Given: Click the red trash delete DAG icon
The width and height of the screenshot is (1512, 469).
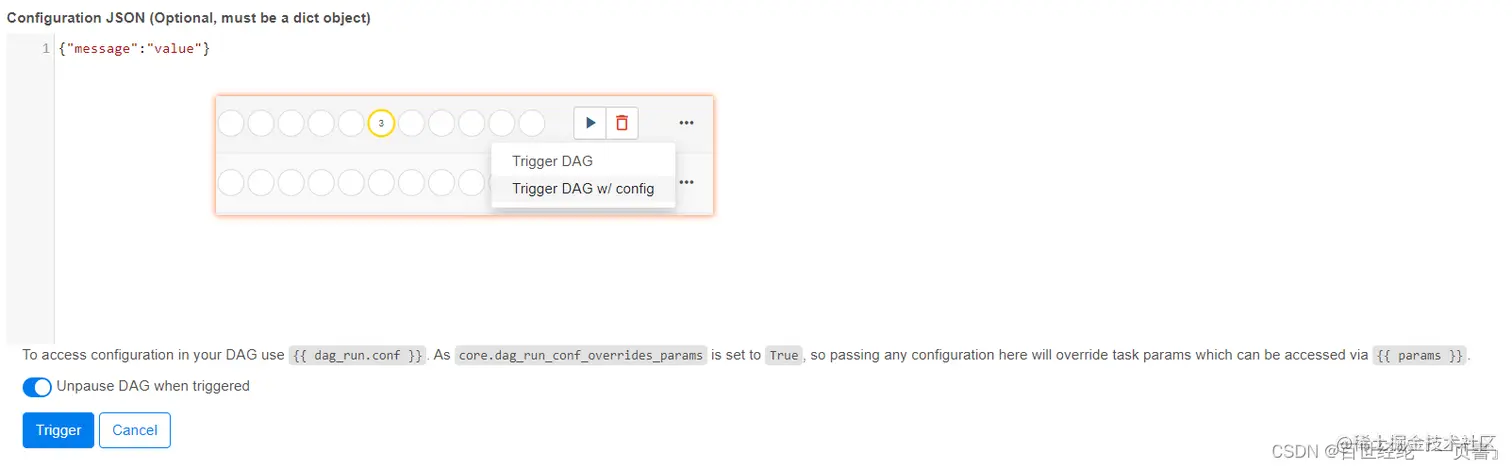Looking at the screenshot, I should click(622, 123).
